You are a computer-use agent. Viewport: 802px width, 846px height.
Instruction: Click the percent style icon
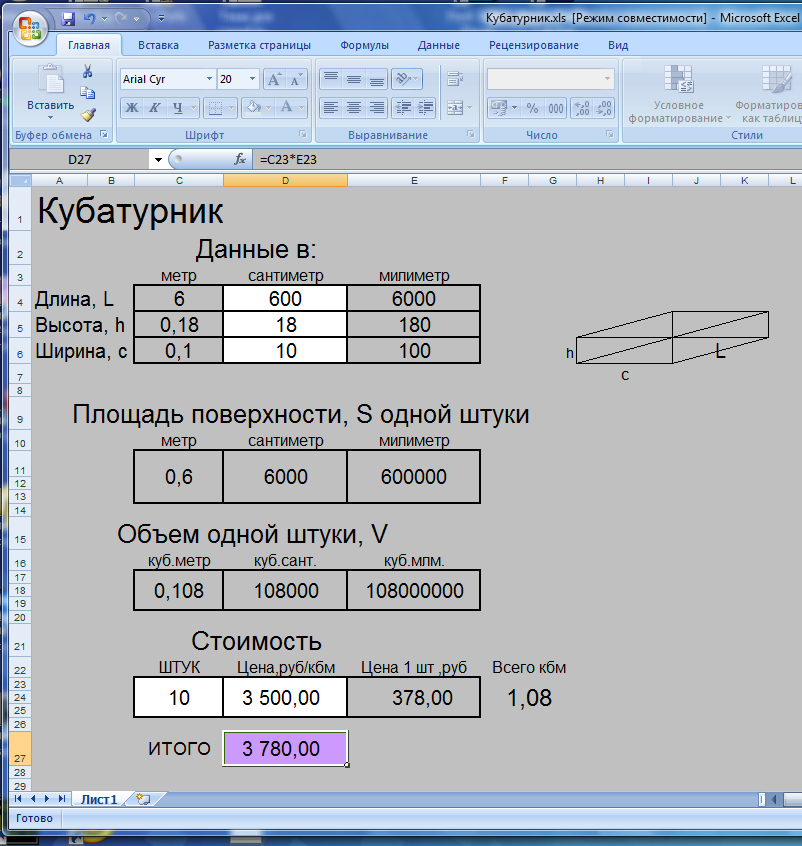532,108
